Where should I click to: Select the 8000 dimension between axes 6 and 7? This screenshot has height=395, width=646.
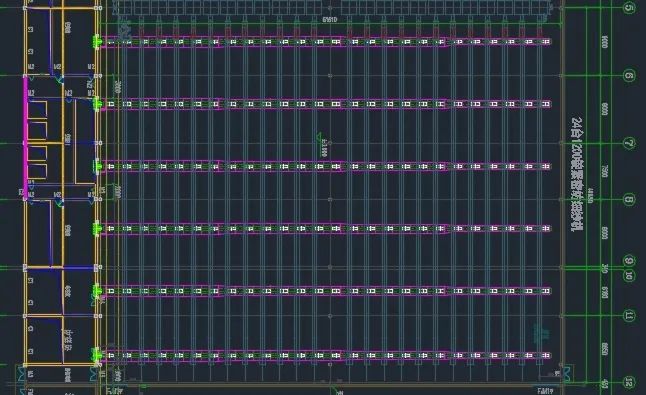coord(604,109)
